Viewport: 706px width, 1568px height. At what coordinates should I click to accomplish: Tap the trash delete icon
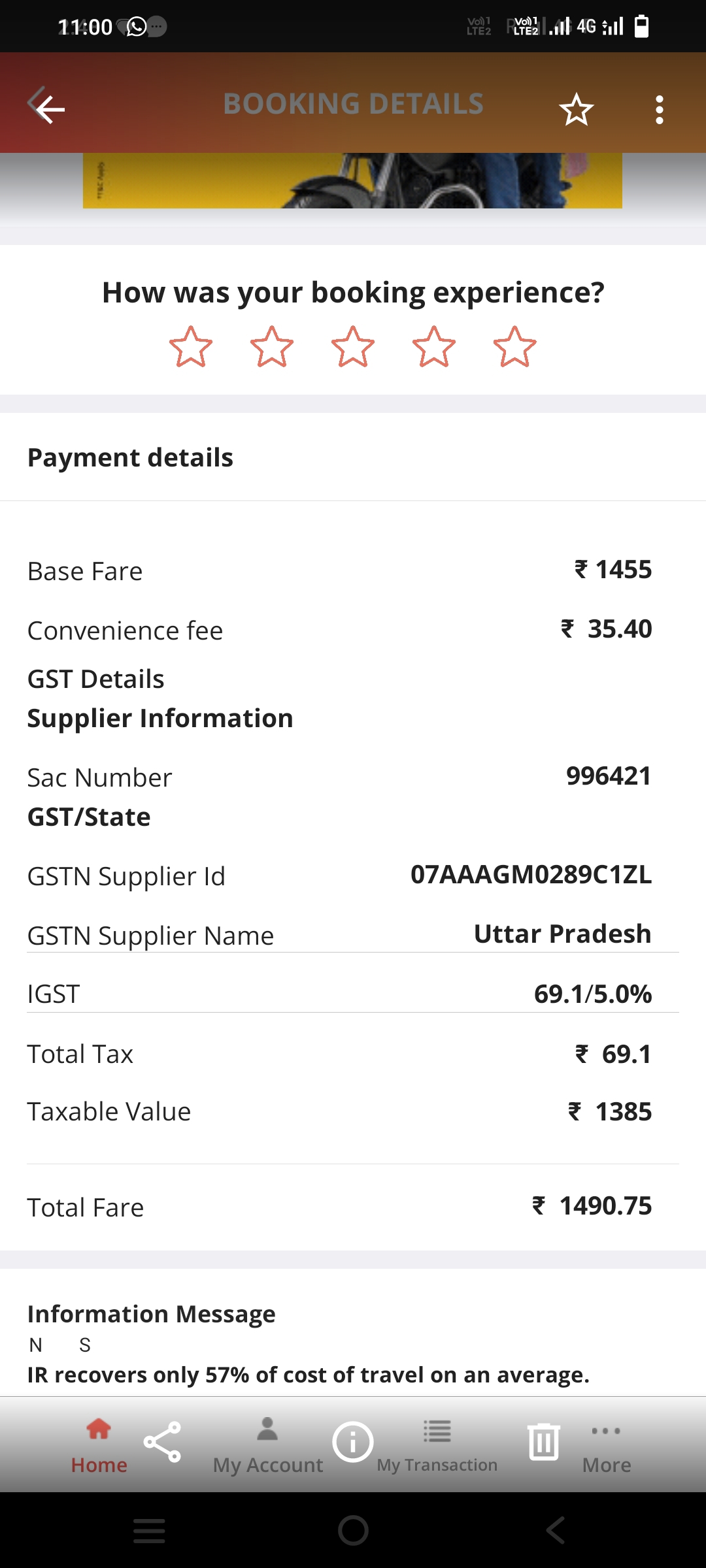pyautogui.click(x=544, y=1441)
